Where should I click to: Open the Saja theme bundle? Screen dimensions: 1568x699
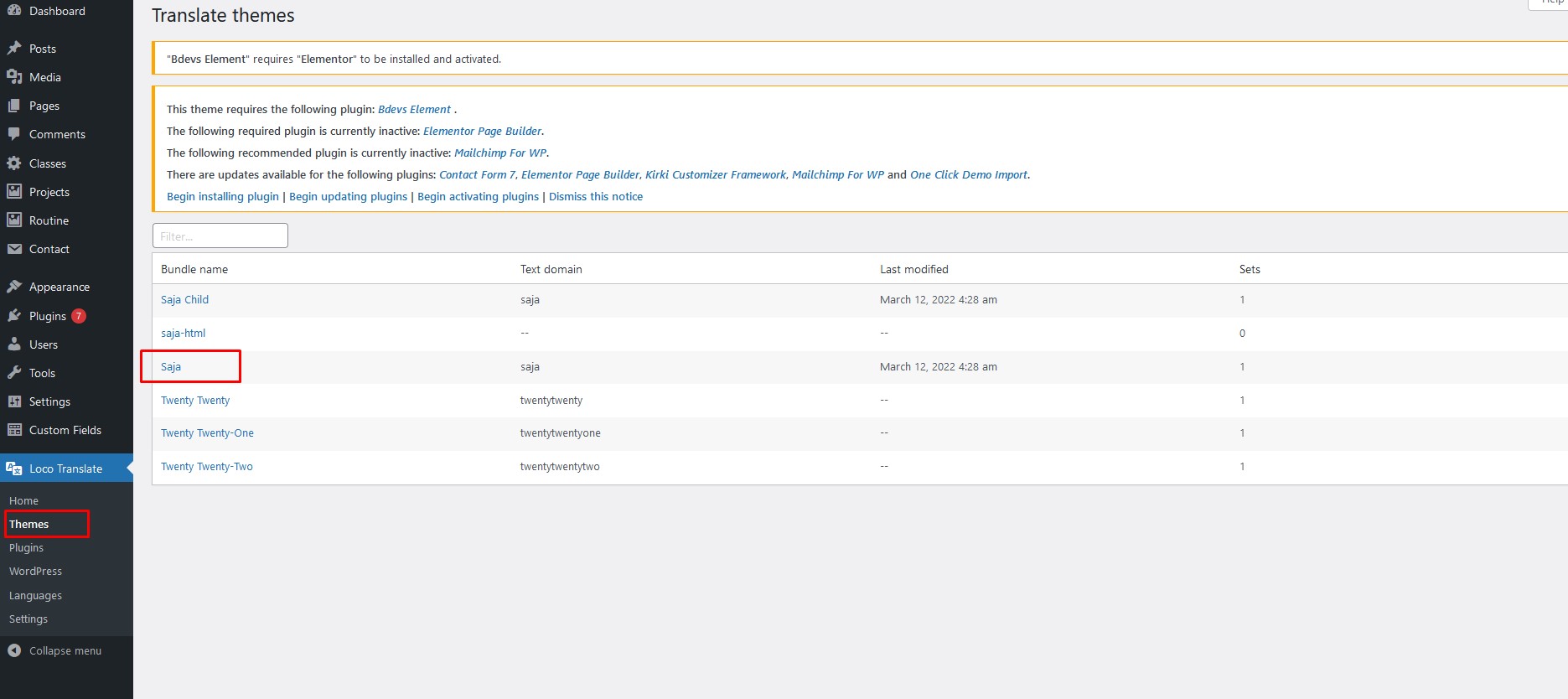(x=171, y=366)
